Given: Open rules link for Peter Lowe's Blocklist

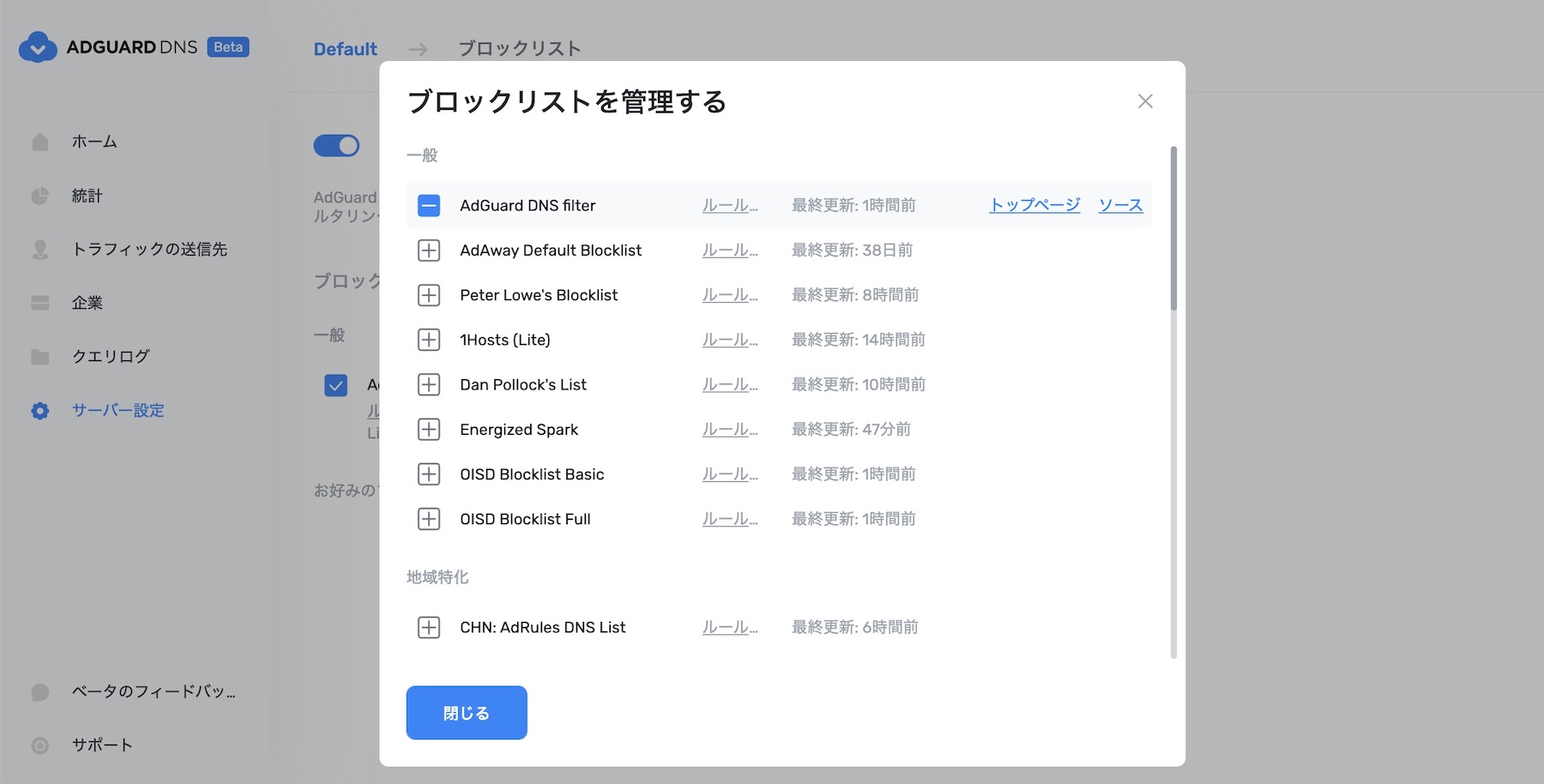Looking at the screenshot, I should [x=730, y=295].
